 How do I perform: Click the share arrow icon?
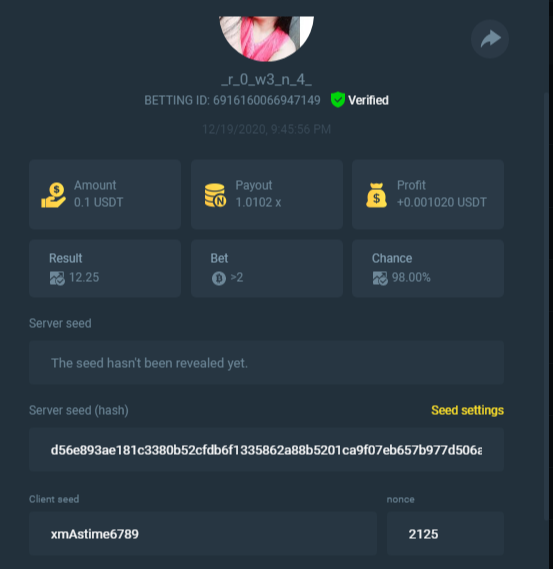coord(490,39)
